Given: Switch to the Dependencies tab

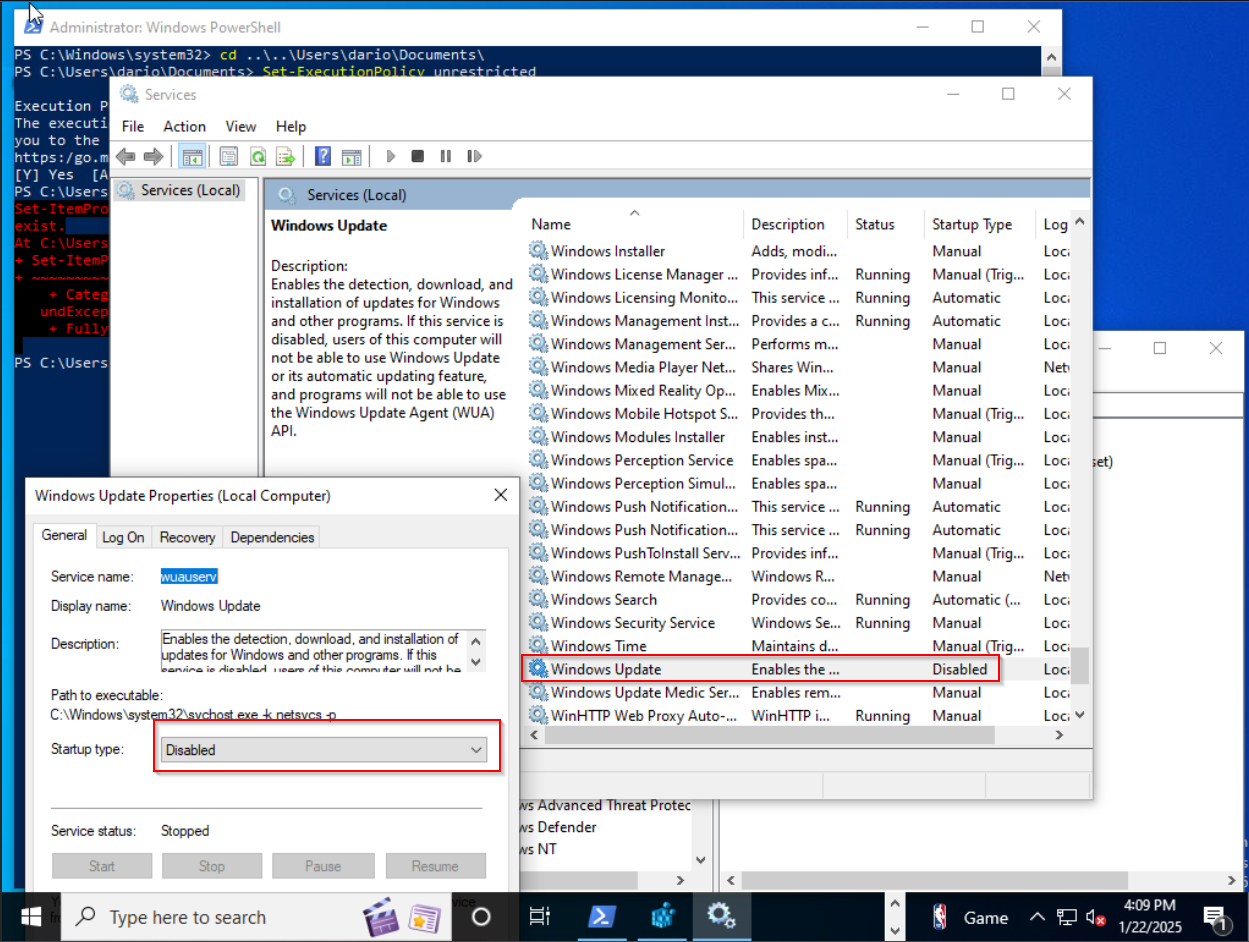Looking at the screenshot, I should point(272,537).
